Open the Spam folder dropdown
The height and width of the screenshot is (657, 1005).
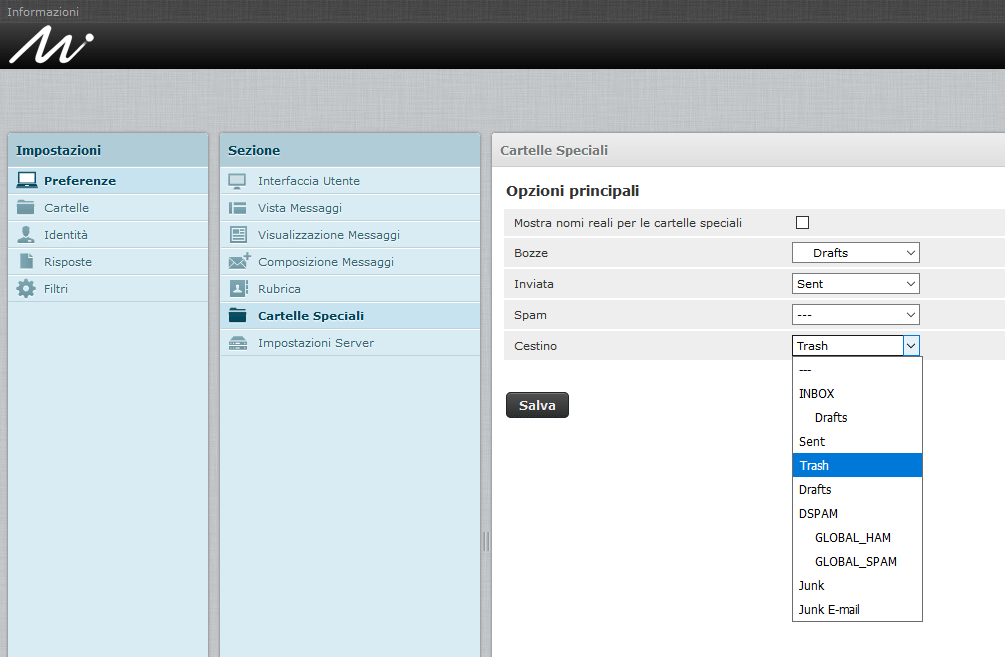[855, 315]
